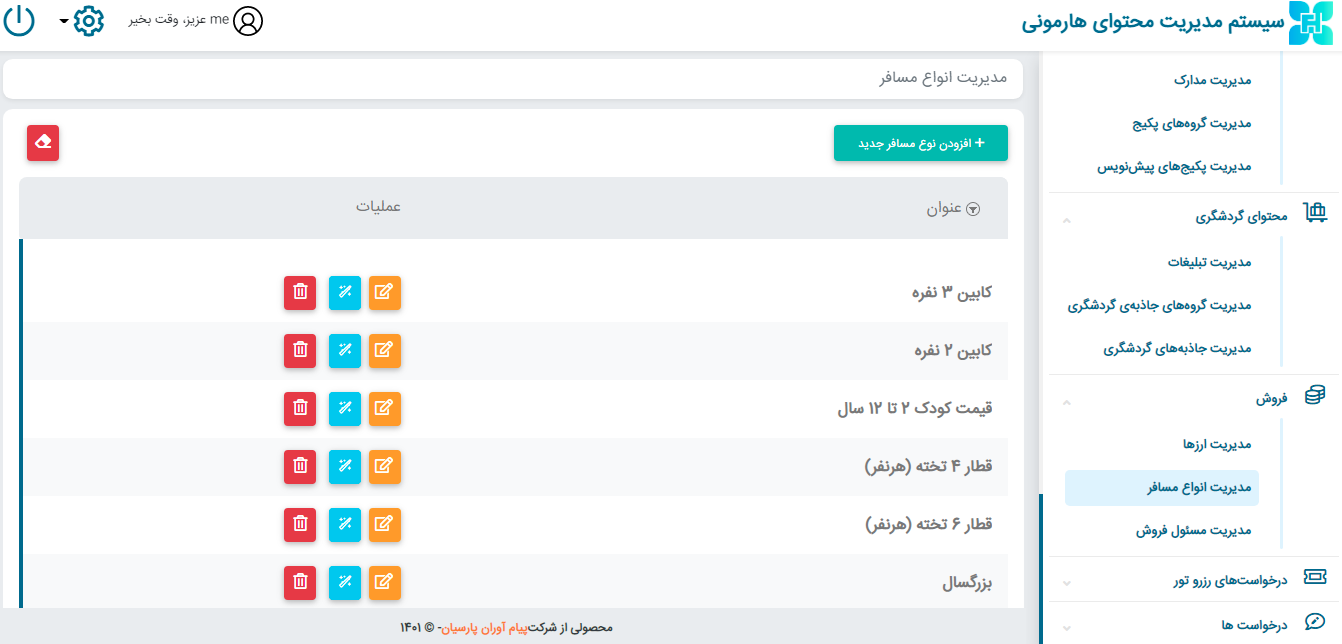Viewport: 1342px width, 644px height.
Task: Click the blue wand icon for بزرگسال
Action: click(x=344, y=582)
